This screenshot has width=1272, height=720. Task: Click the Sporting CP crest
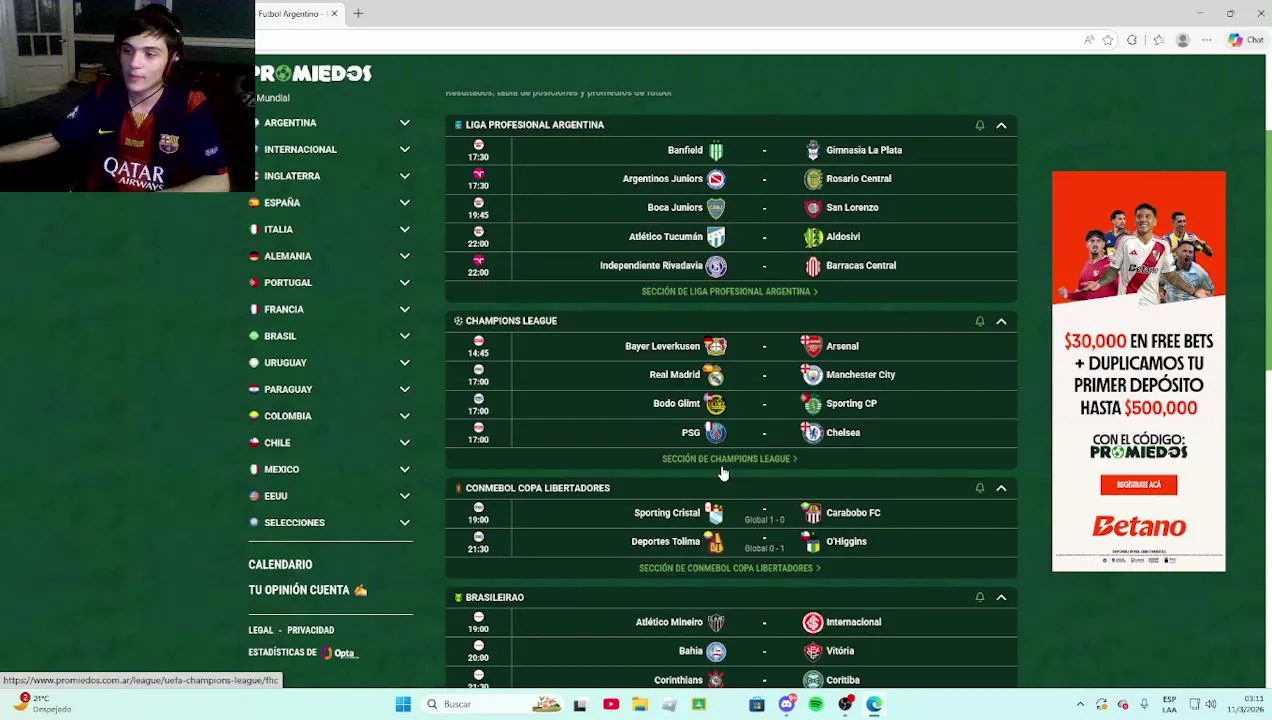pos(813,404)
